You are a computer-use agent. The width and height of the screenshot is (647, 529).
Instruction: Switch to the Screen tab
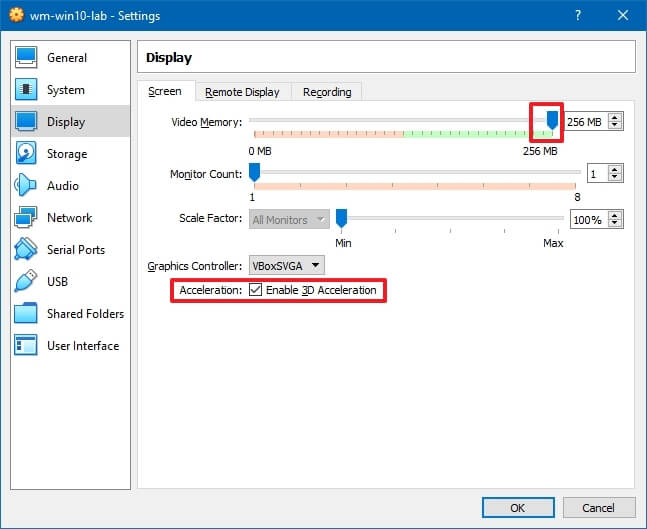pos(165,91)
